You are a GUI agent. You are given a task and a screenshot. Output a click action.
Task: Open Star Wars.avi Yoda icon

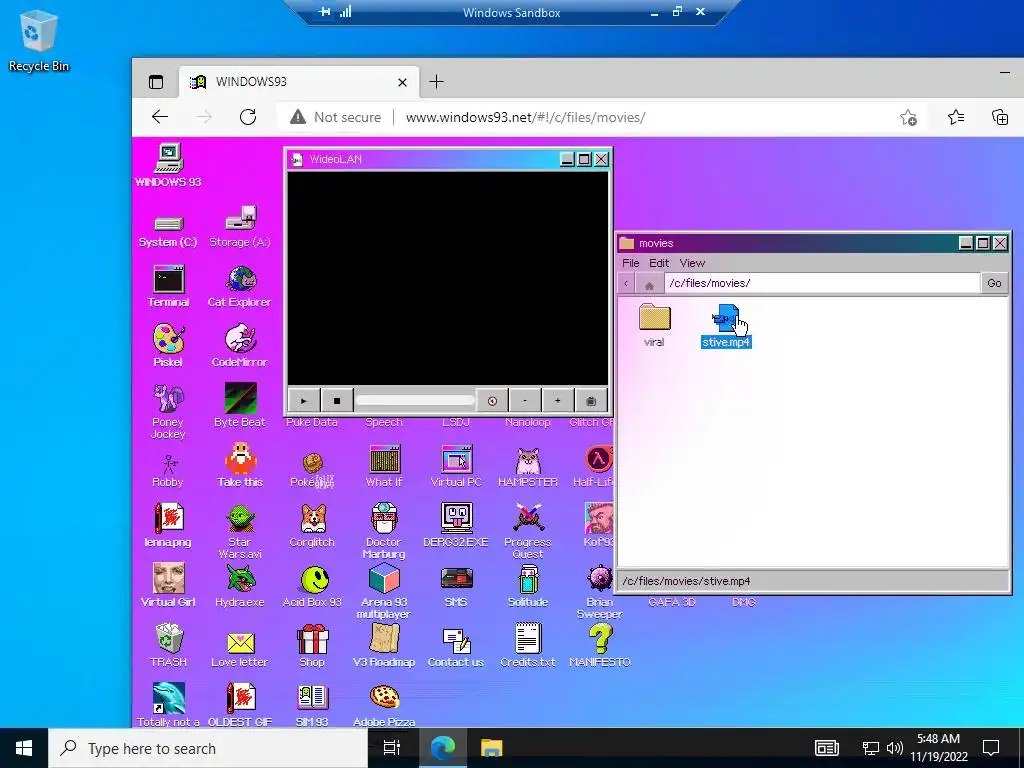coord(240,519)
